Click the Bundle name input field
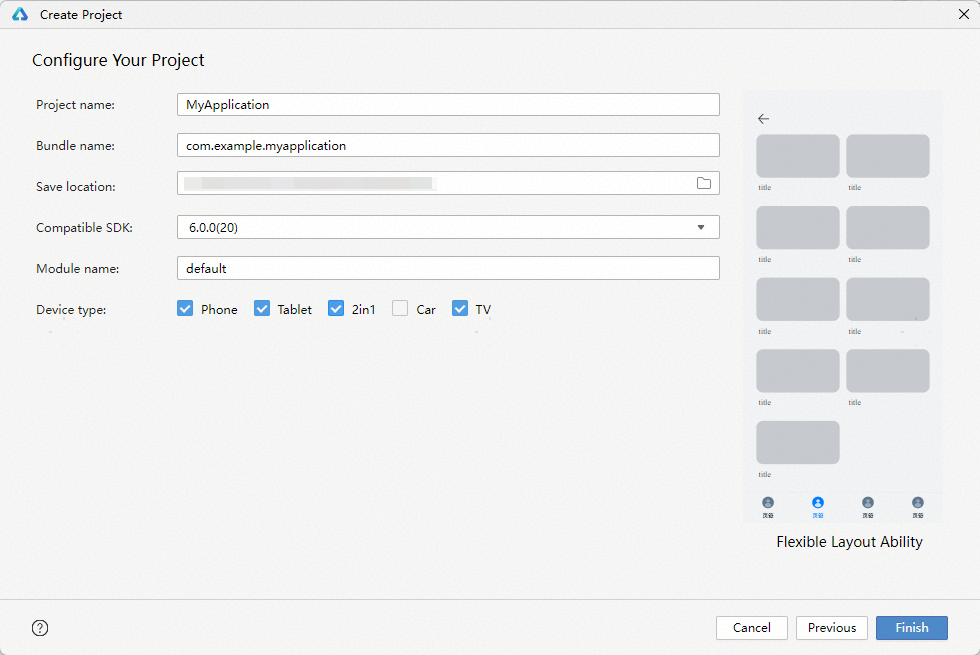The image size is (980, 655). pyautogui.click(x=448, y=145)
